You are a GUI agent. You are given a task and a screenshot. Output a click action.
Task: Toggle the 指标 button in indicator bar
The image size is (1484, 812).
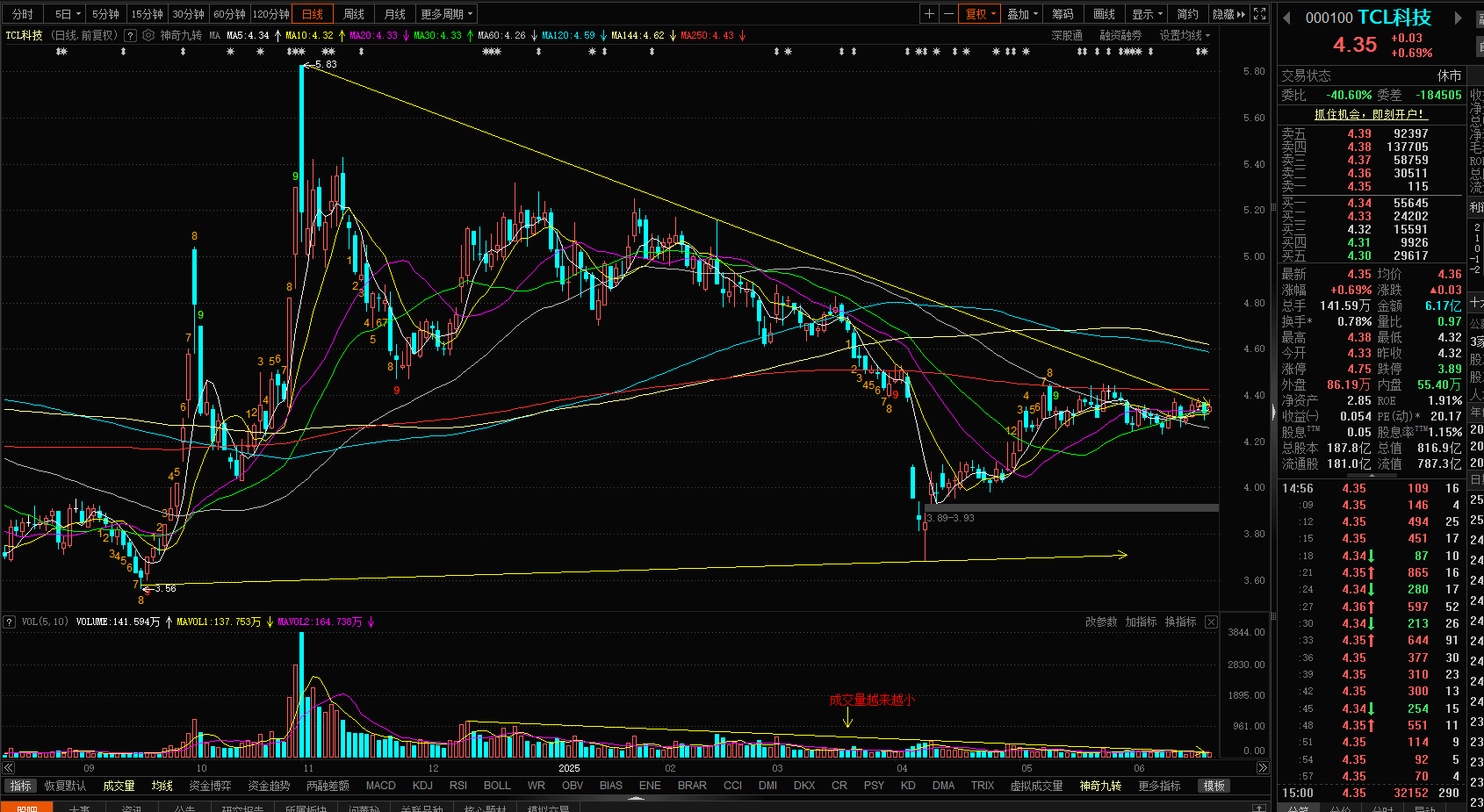(x=21, y=786)
